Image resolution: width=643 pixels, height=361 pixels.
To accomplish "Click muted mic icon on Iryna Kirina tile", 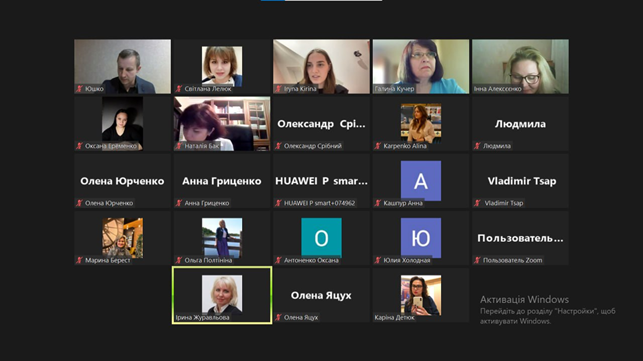I will tap(278, 89).
